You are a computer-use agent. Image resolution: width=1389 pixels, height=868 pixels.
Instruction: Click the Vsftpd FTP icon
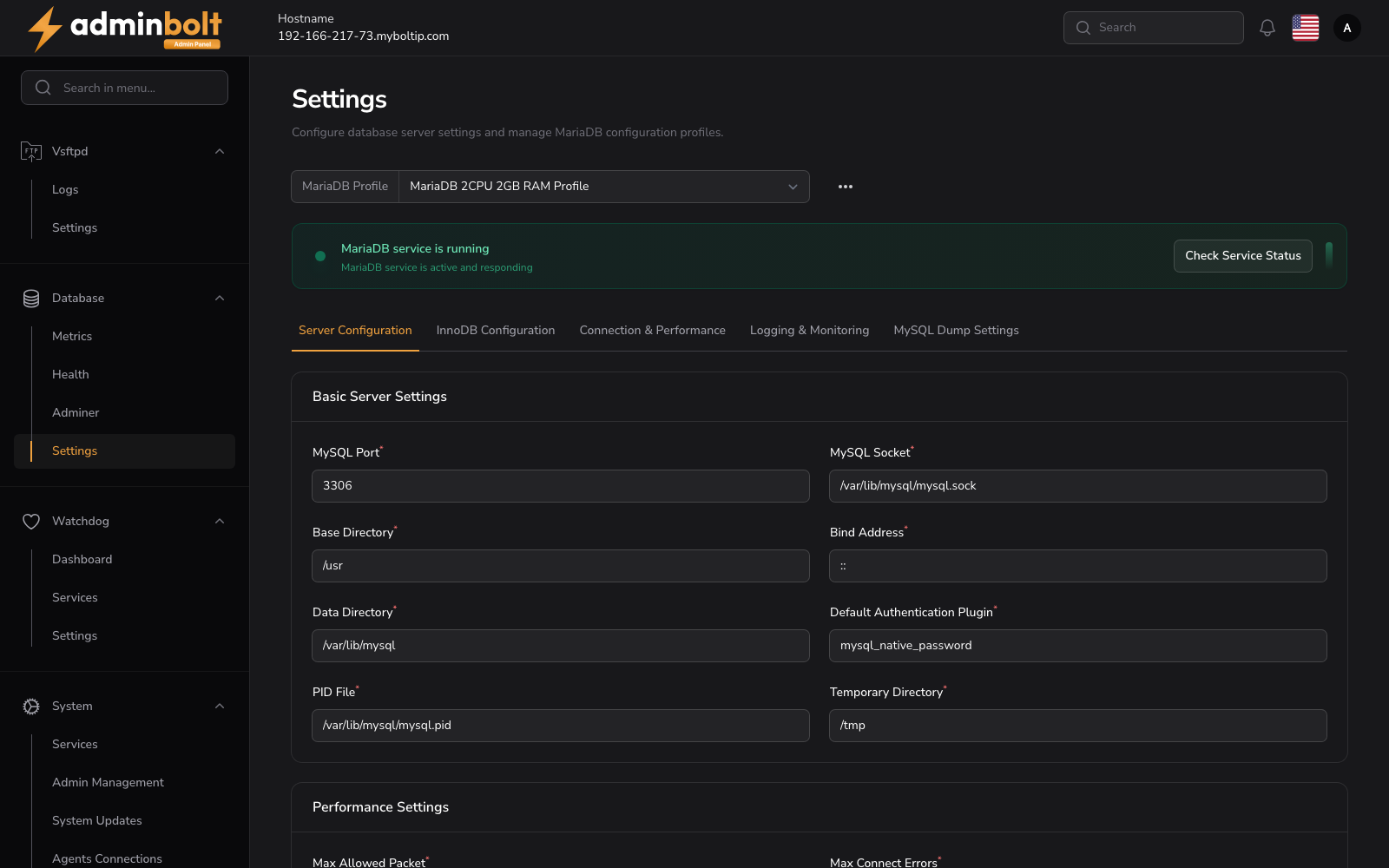click(x=31, y=151)
